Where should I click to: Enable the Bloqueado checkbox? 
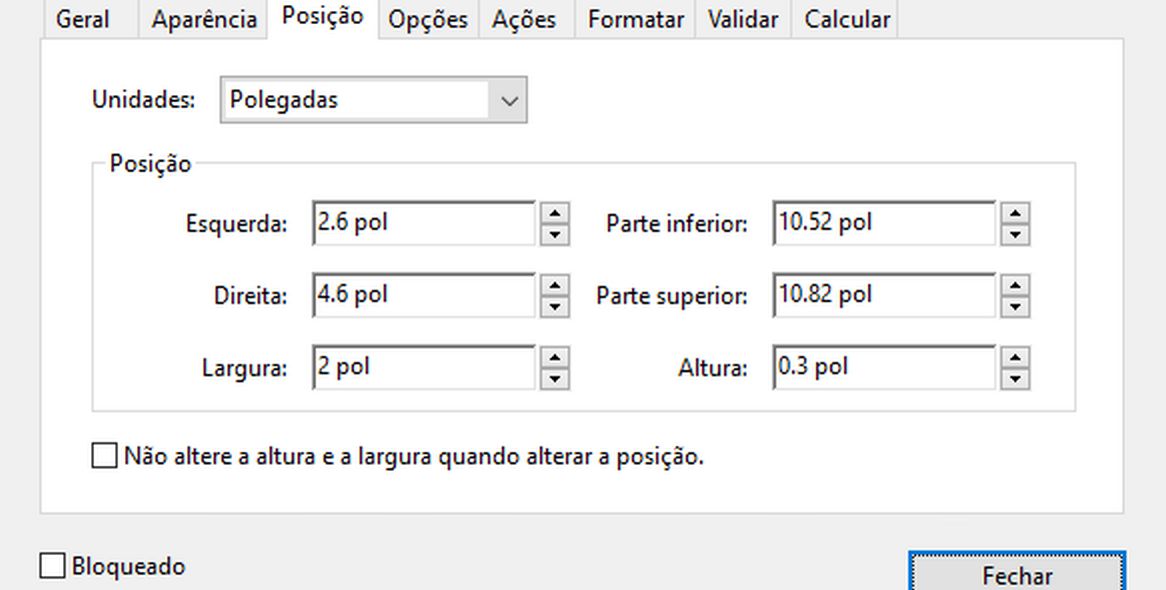coord(51,565)
